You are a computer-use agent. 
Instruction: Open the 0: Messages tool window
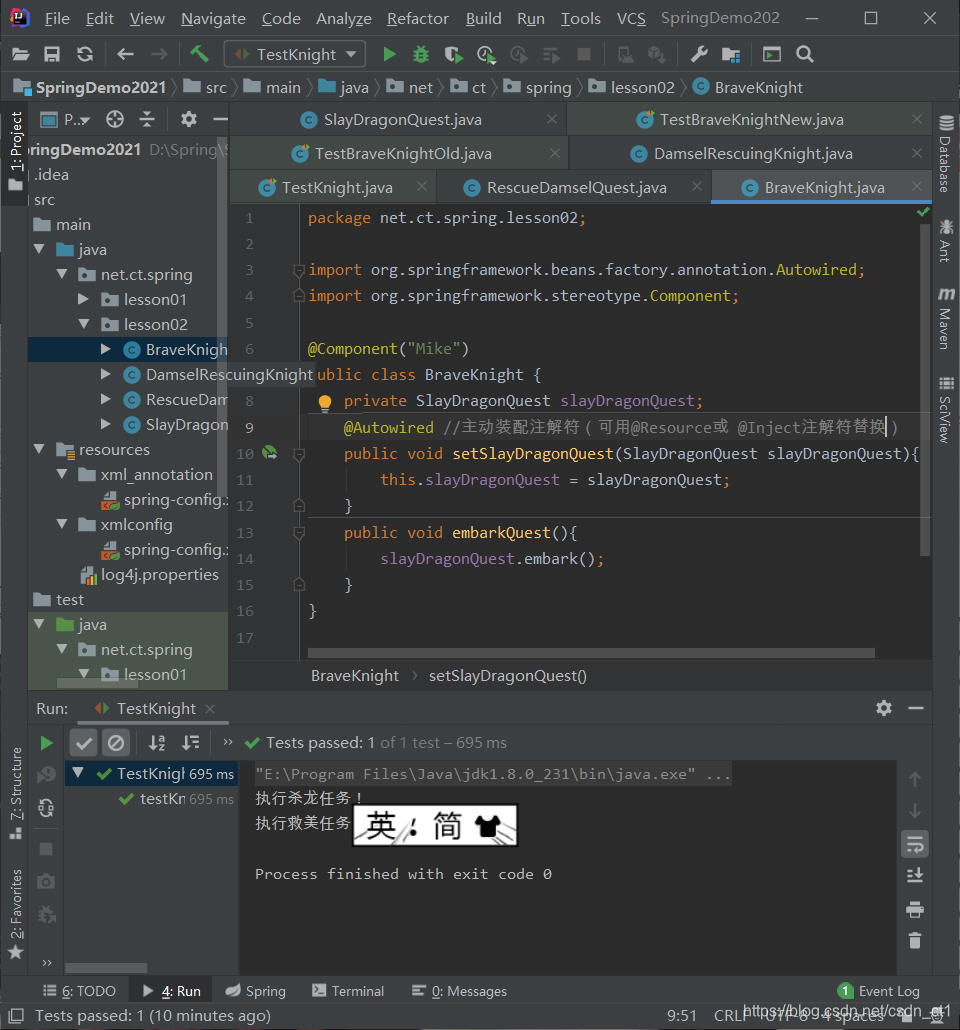click(x=459, y=991)
